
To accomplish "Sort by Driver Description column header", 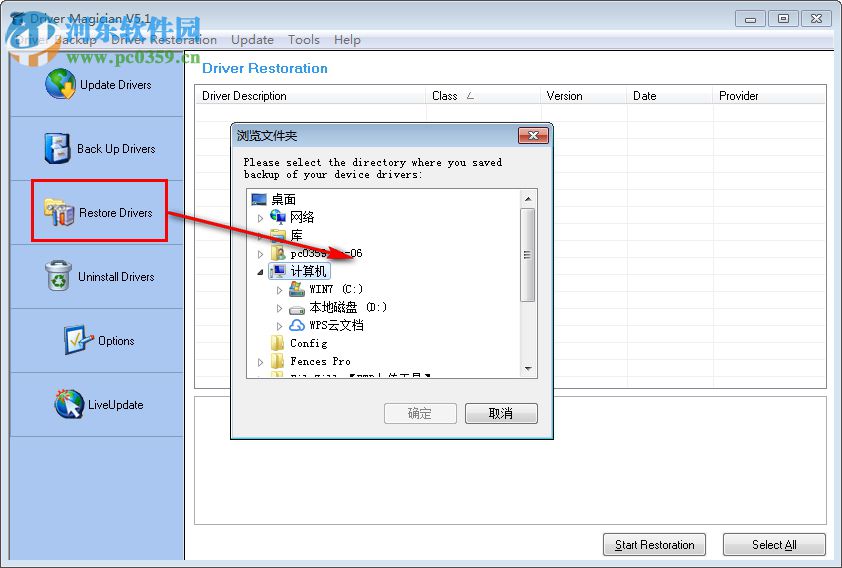I will 310,96.
